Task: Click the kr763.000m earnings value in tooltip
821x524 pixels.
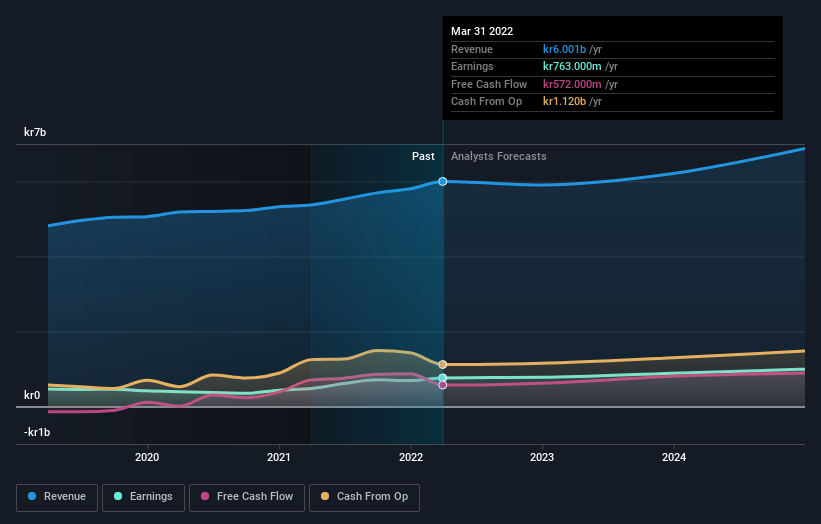Action: click(x=572, y=66)
